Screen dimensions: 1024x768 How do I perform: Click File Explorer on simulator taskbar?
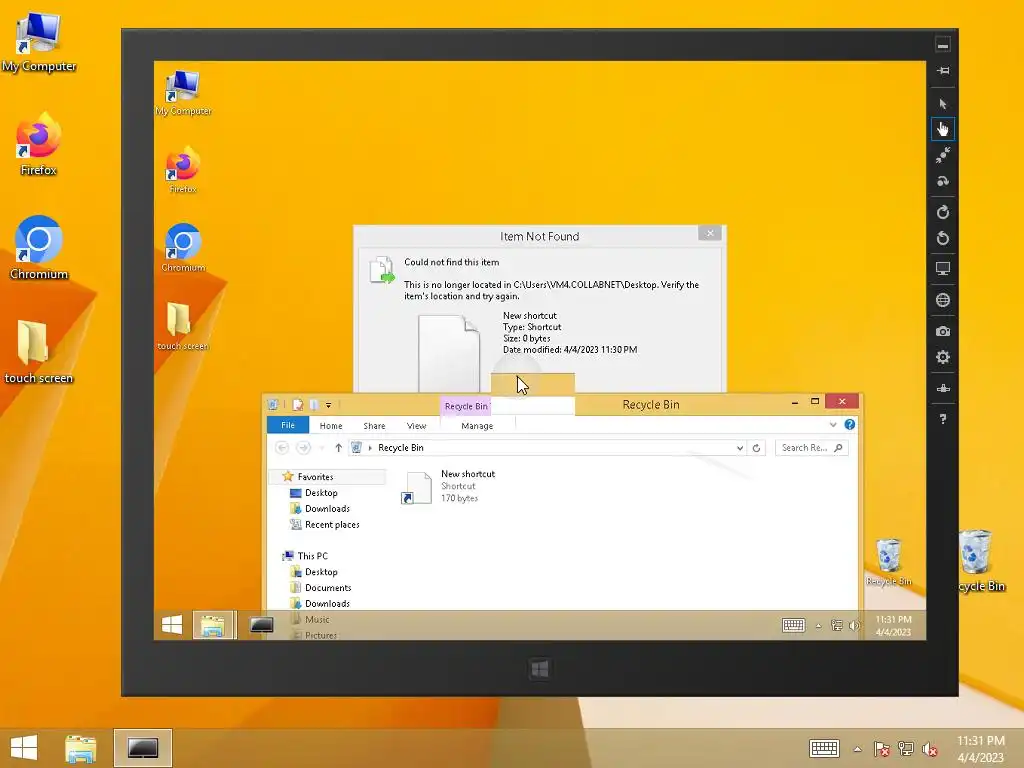(x=214, y=625)
